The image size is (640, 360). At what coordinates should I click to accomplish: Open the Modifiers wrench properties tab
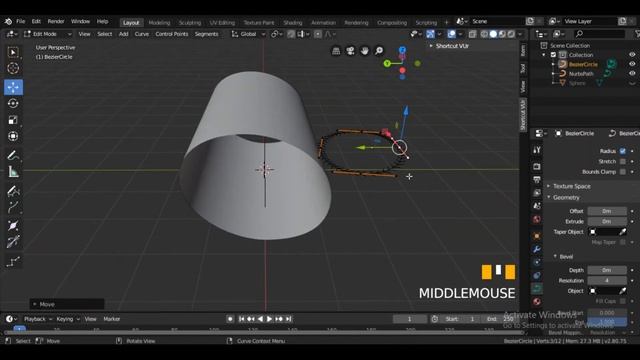(537, 249)
